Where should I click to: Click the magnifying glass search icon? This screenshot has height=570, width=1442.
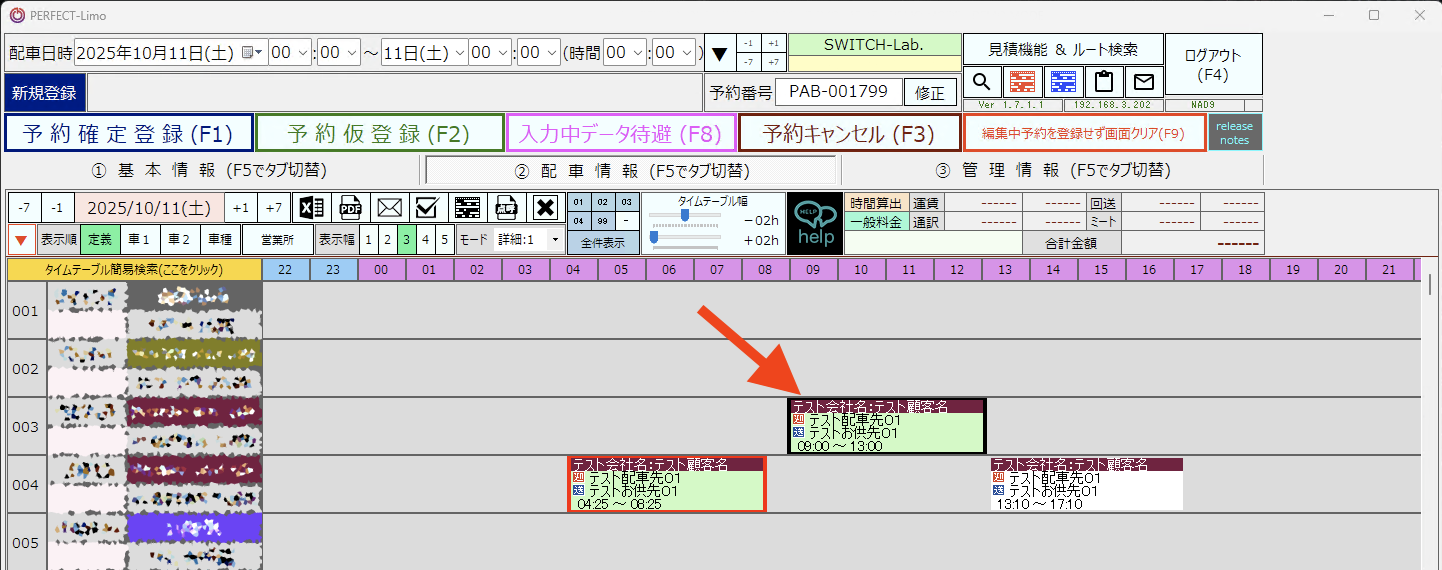point(982,81)
